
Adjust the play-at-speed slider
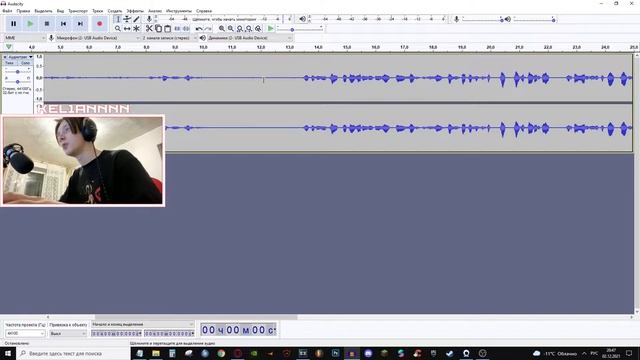coord(300,29)
